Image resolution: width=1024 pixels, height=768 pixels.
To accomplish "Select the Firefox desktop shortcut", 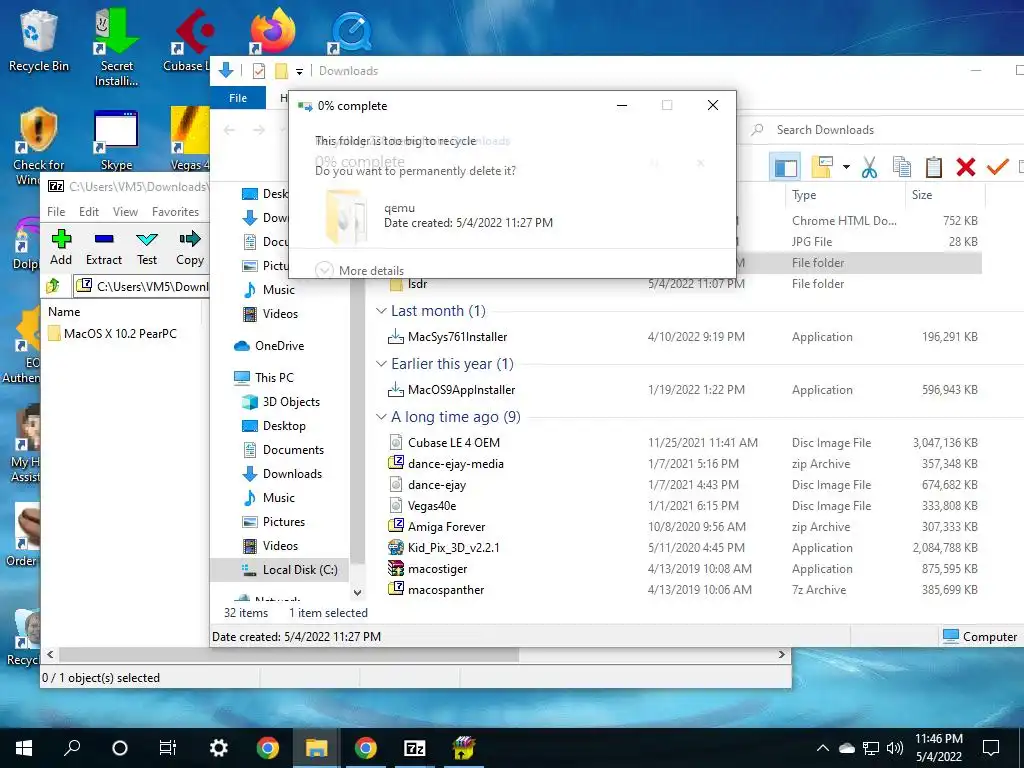I will point(272,31).
